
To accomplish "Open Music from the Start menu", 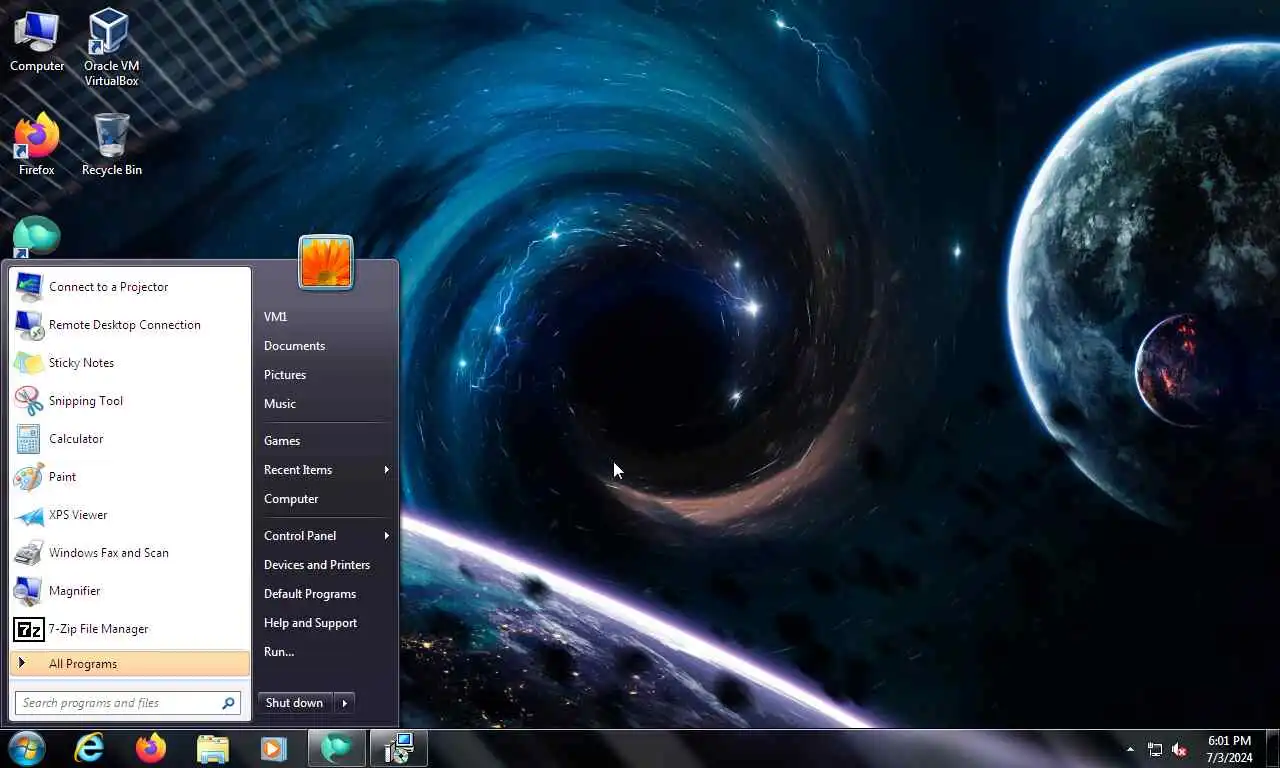I will pyautogui.click(x=280, y=404).
